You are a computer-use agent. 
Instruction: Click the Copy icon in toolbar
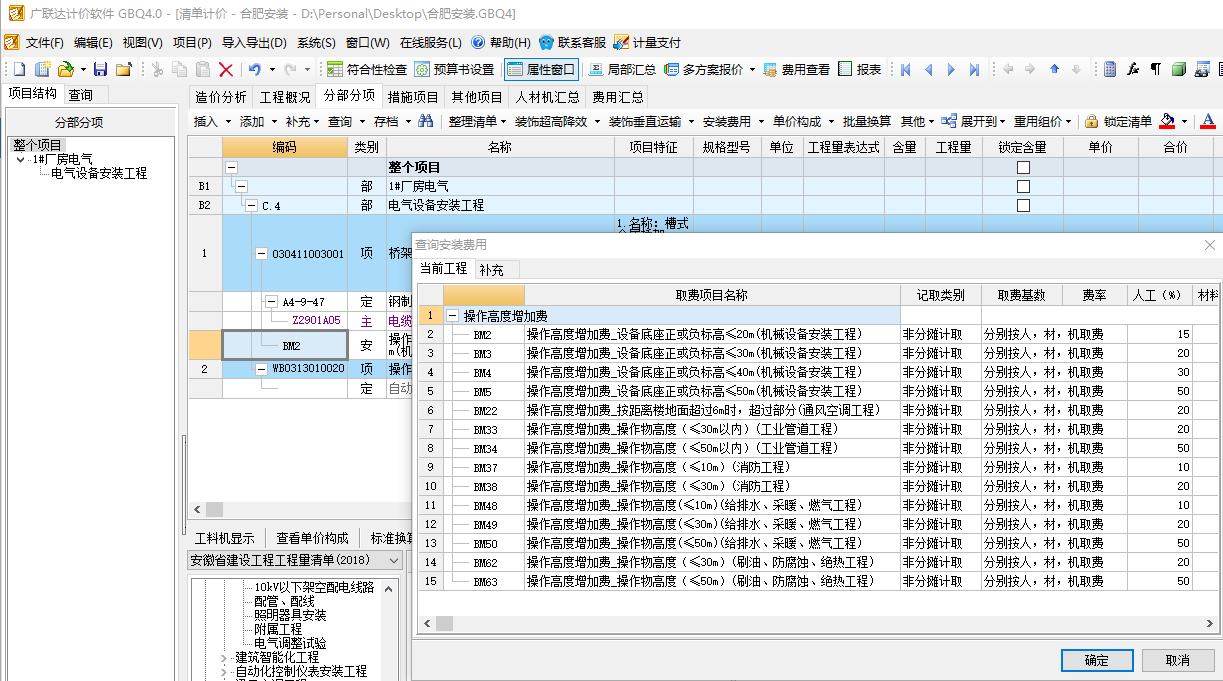(x=179, y=69)
